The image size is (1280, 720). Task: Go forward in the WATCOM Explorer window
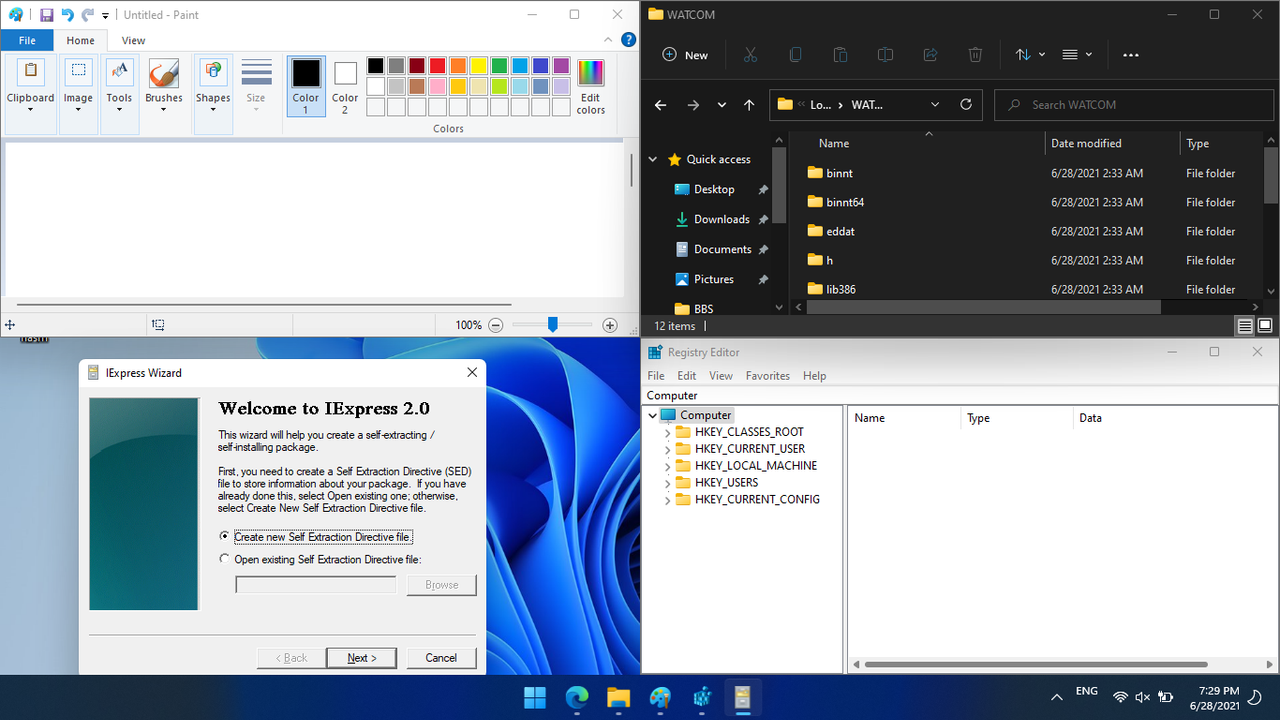693,105
